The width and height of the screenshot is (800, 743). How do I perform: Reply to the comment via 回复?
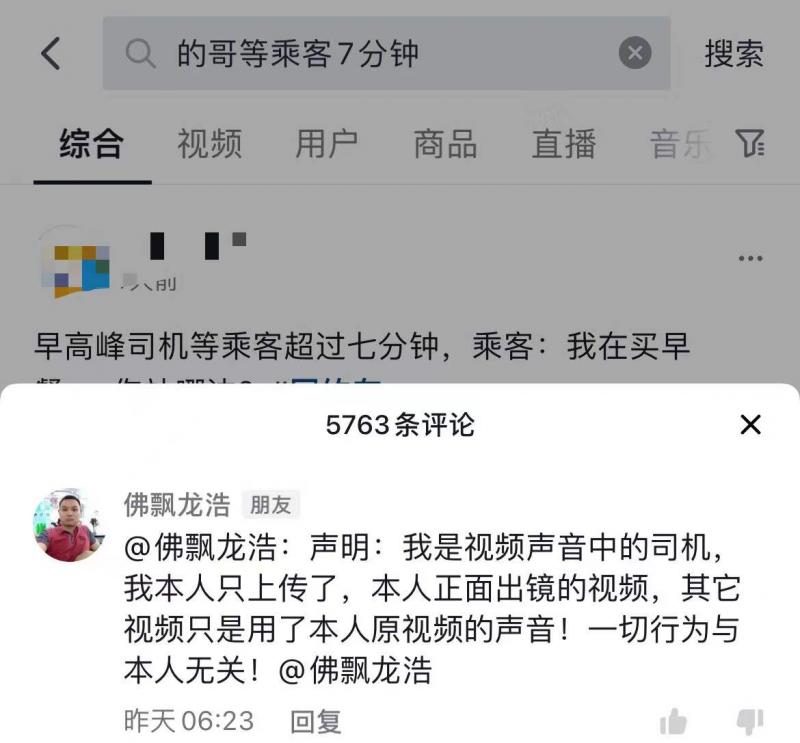[315, 722]
